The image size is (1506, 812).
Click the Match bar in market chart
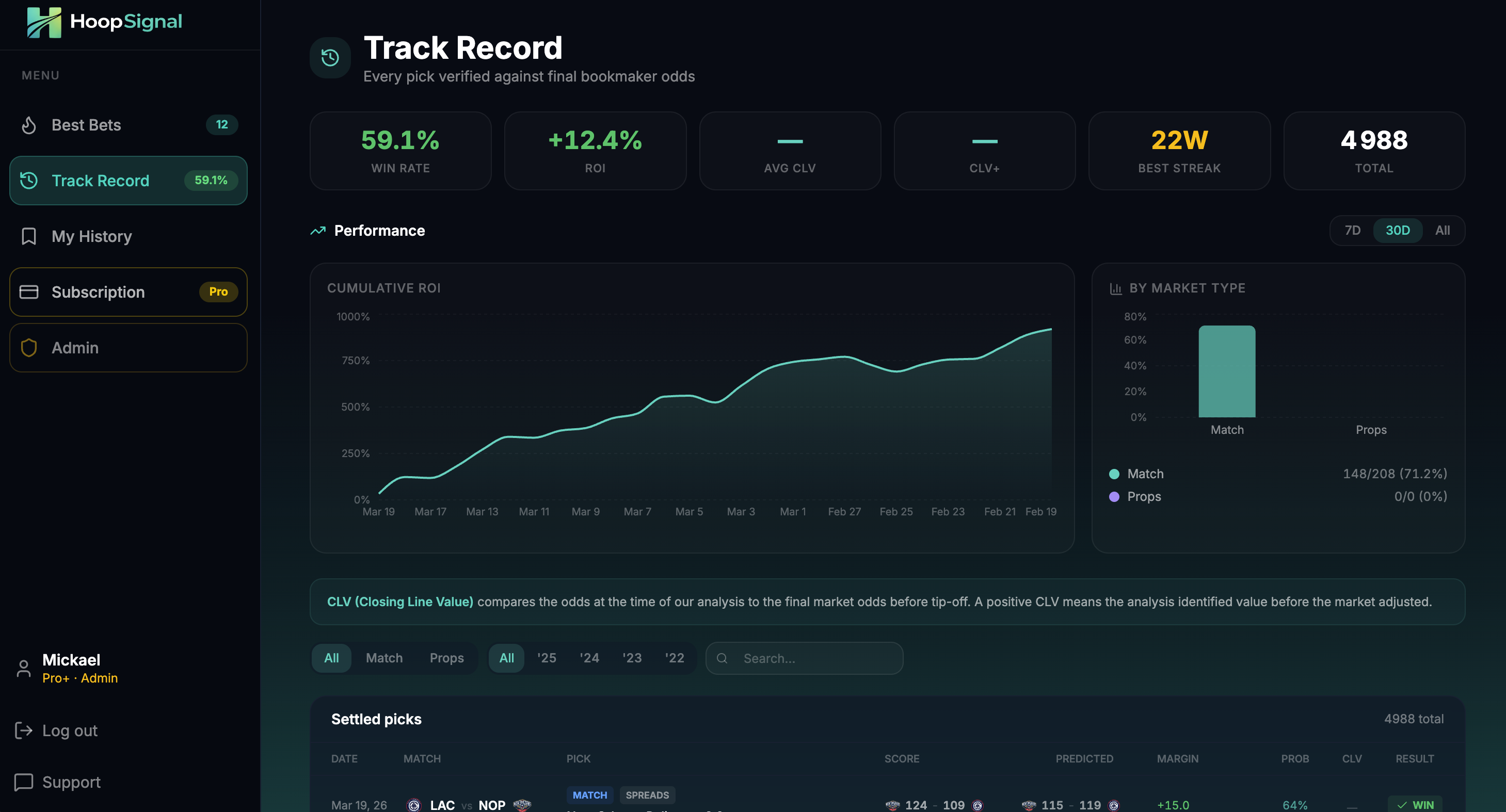(x=1227, y=371)
